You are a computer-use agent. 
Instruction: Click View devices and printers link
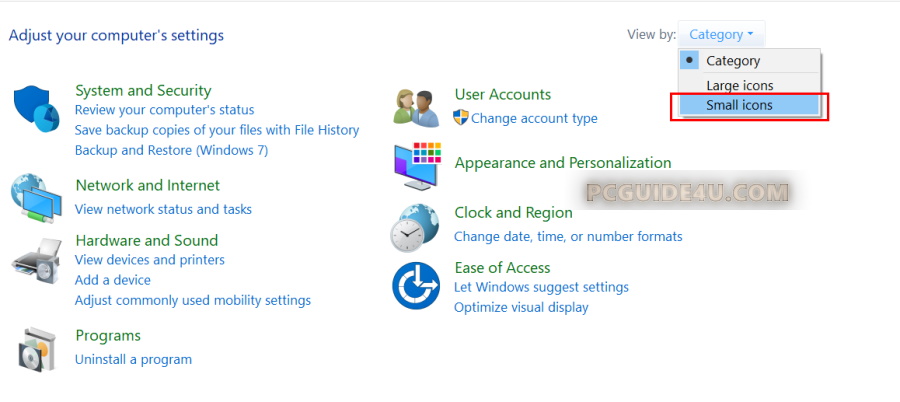[x=150, y=260]
